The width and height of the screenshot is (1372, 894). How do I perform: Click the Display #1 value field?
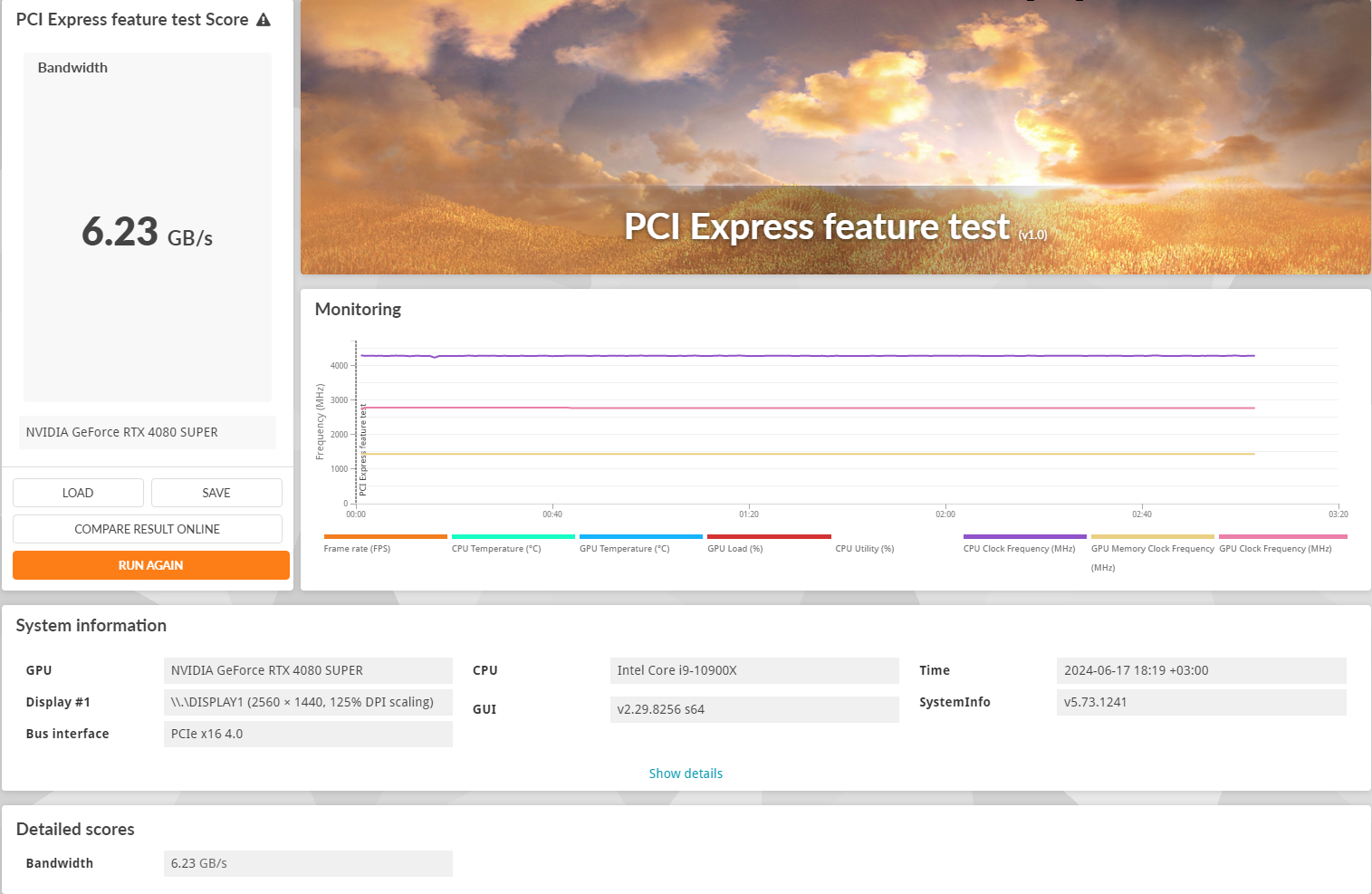(x=308, y=702)
